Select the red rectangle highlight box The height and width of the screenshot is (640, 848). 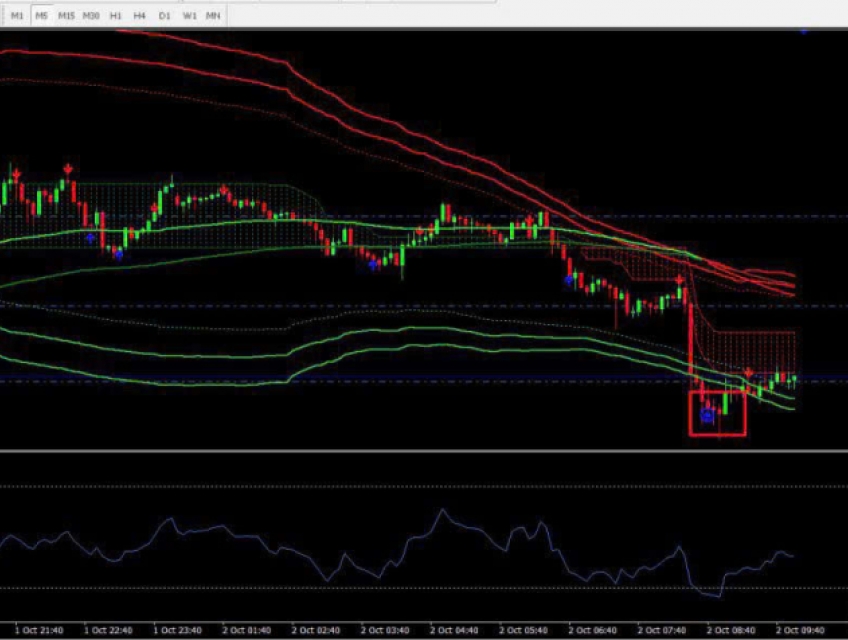tap(690, 413)
